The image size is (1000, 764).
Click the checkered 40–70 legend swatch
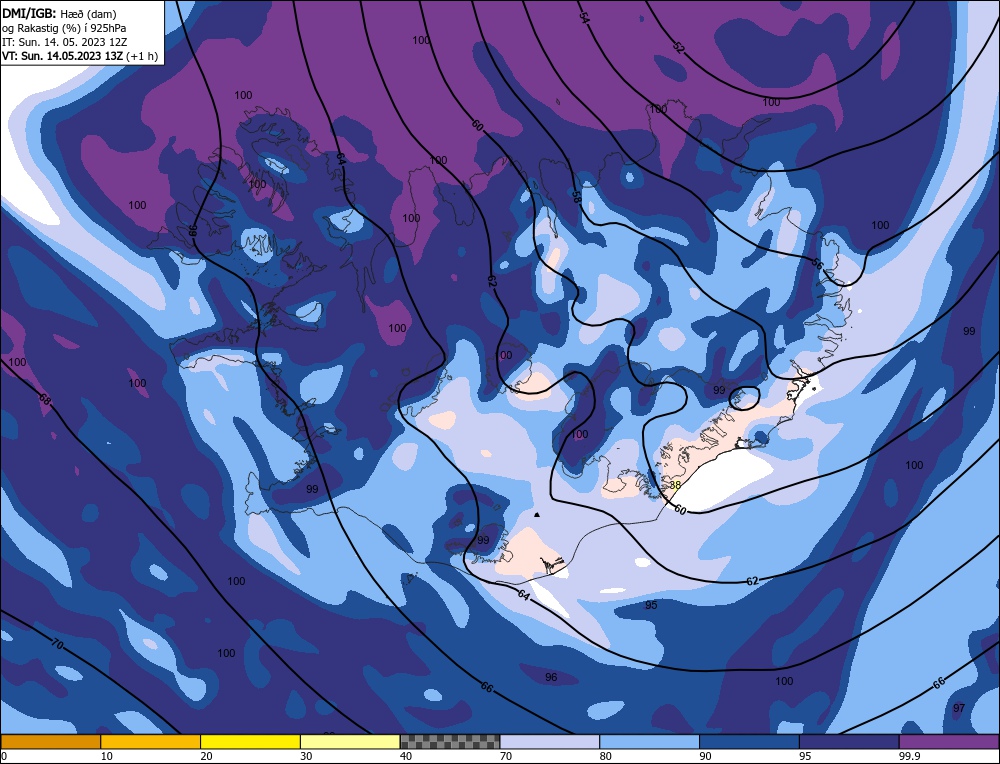(x=450, y=741)
